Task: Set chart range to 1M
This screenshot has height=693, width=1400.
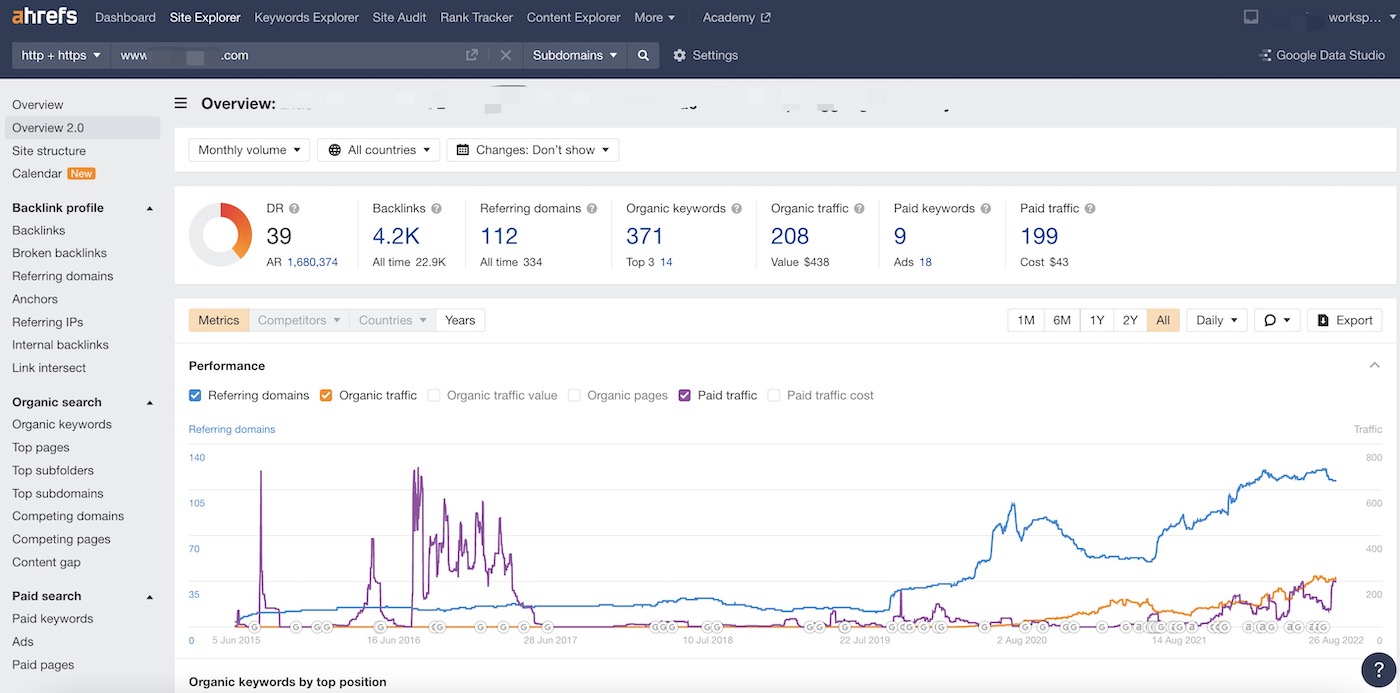Action: click(1026, 320)
